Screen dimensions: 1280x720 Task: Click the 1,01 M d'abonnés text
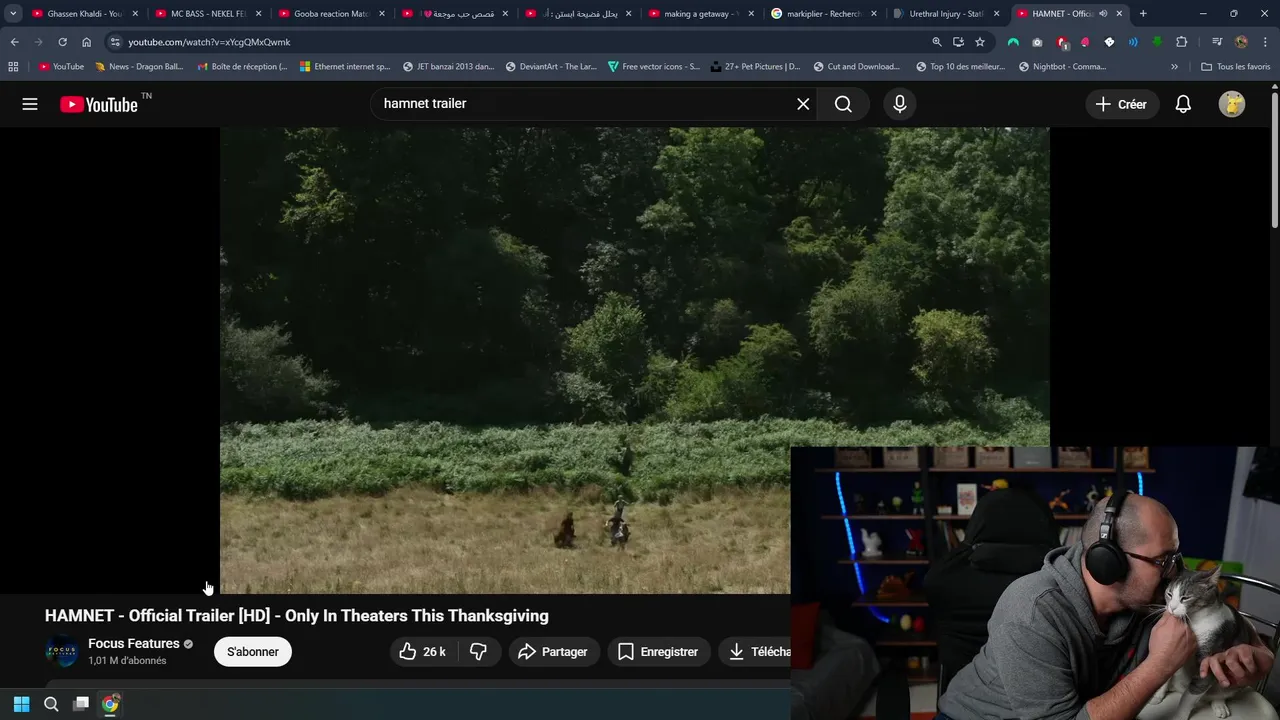pos(127,661)
